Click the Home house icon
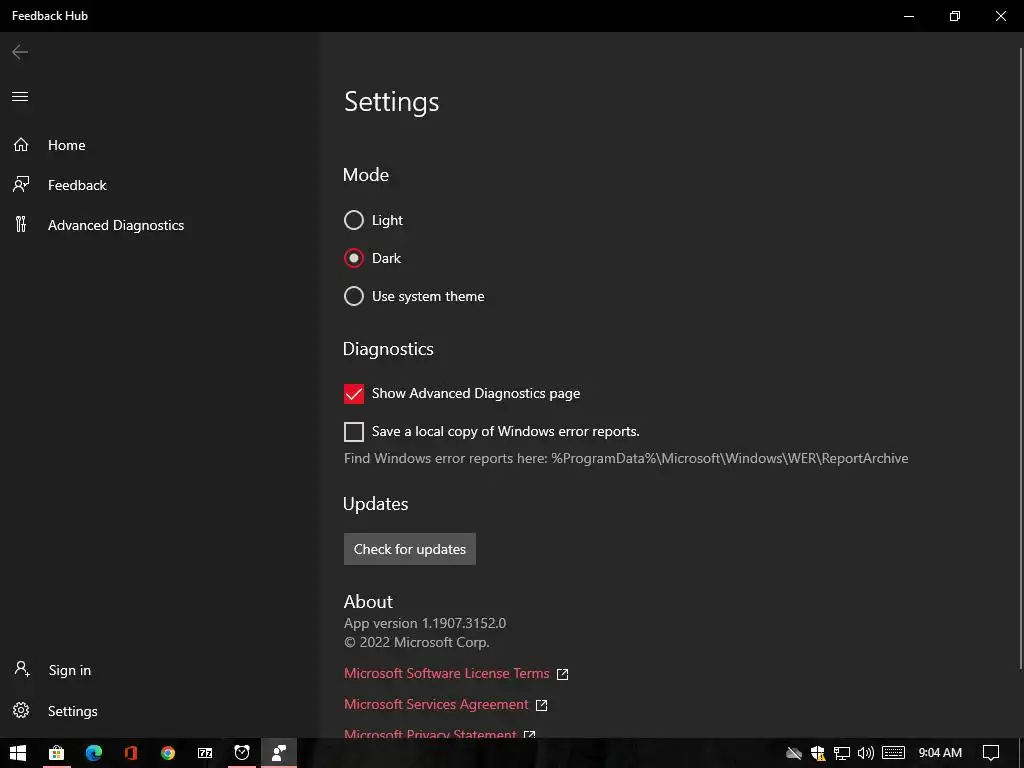This screenshot has width=1024, height=768. [x=21, y=144]
